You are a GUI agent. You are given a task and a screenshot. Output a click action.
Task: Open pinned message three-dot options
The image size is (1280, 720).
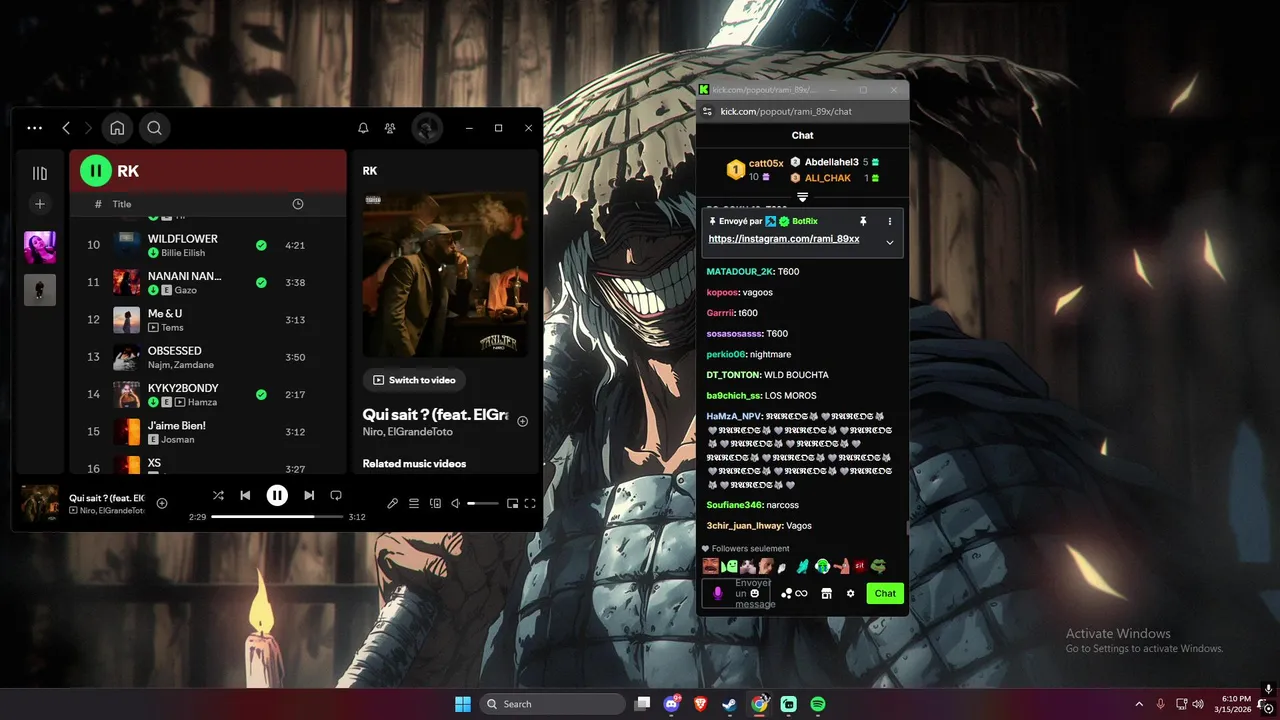click(889, 221)
